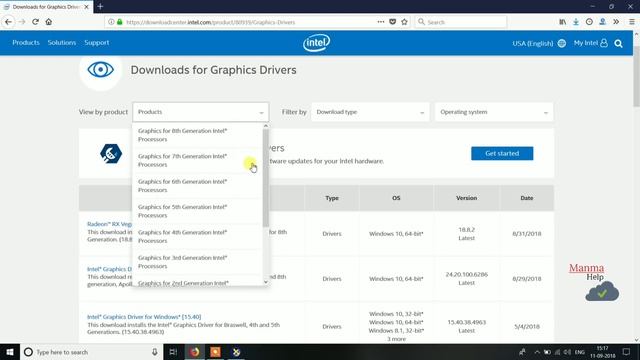Click the 8/31/2018 date cell
The image size is (640, 360).
pyautogui.click(x=527, y=234)
